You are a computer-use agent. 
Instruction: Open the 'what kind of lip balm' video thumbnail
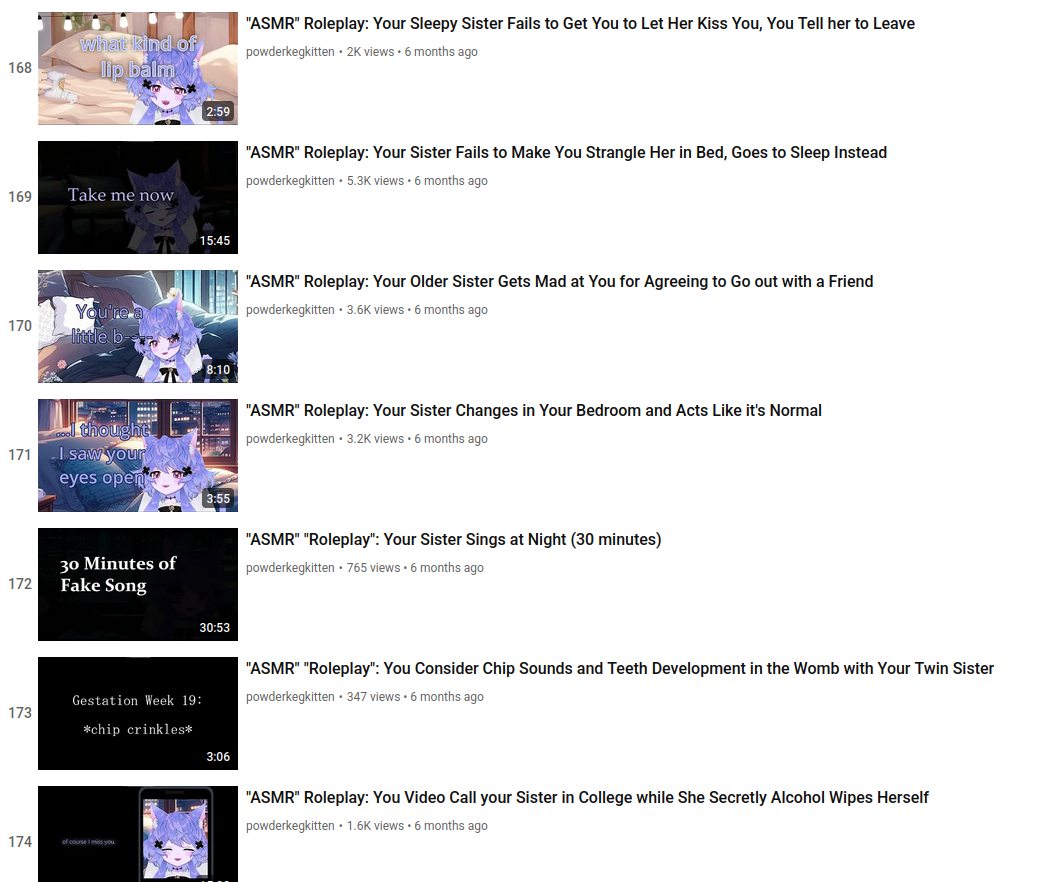[138, 68]
